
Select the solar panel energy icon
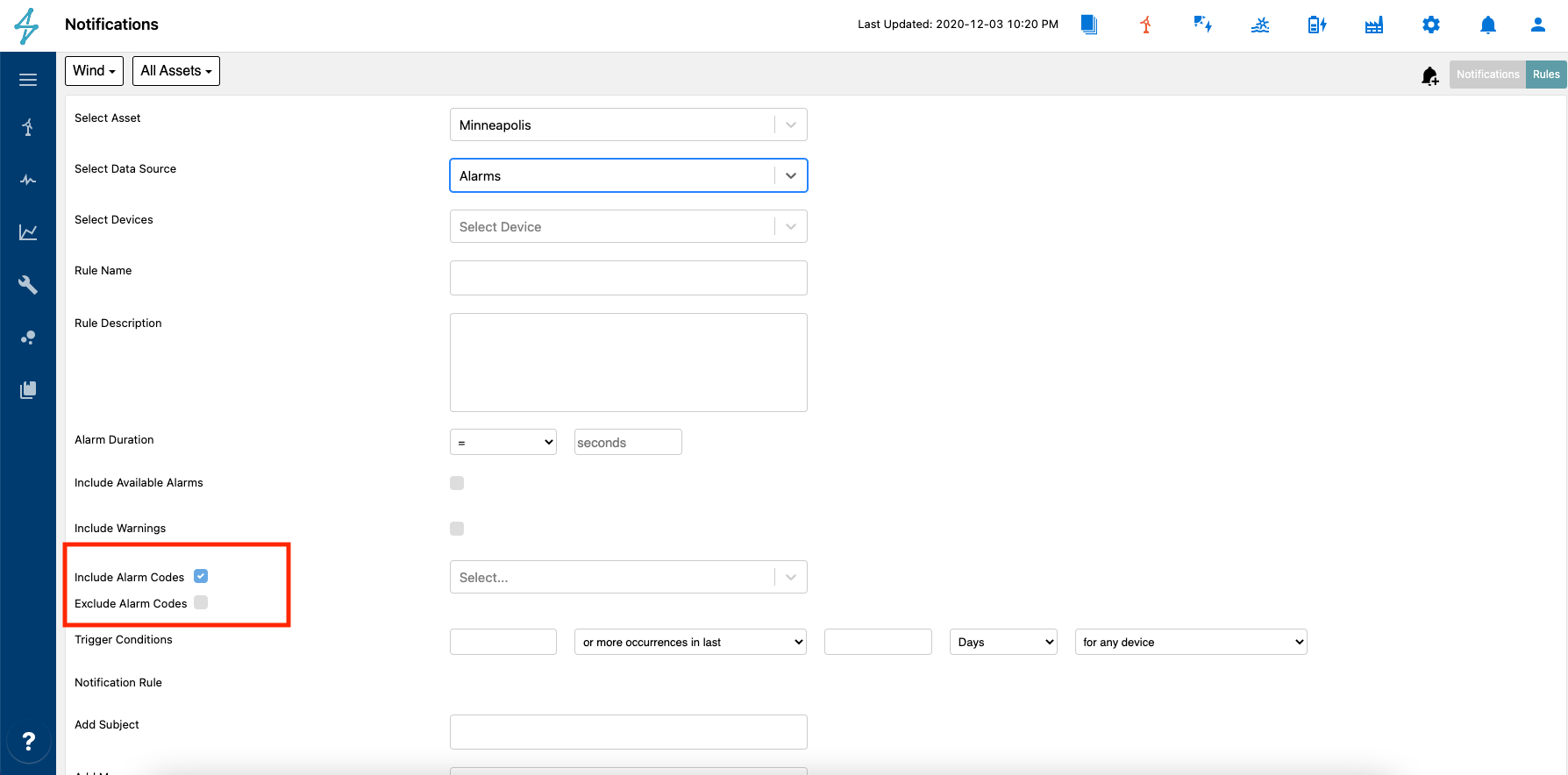[1202, 25]
